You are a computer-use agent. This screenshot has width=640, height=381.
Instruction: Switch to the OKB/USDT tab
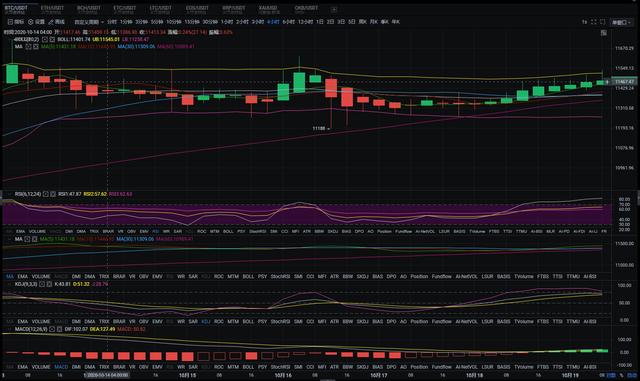pos(307,9)
